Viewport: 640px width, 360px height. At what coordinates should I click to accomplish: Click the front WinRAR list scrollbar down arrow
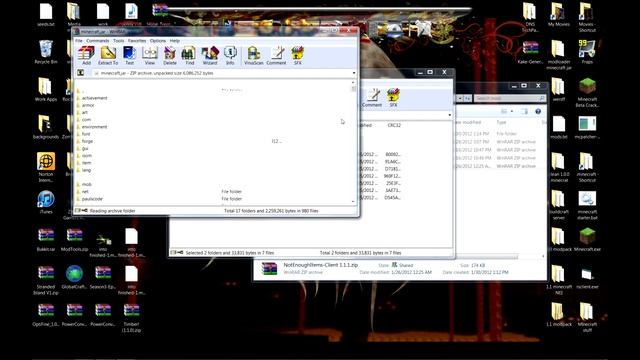point(353,202)
